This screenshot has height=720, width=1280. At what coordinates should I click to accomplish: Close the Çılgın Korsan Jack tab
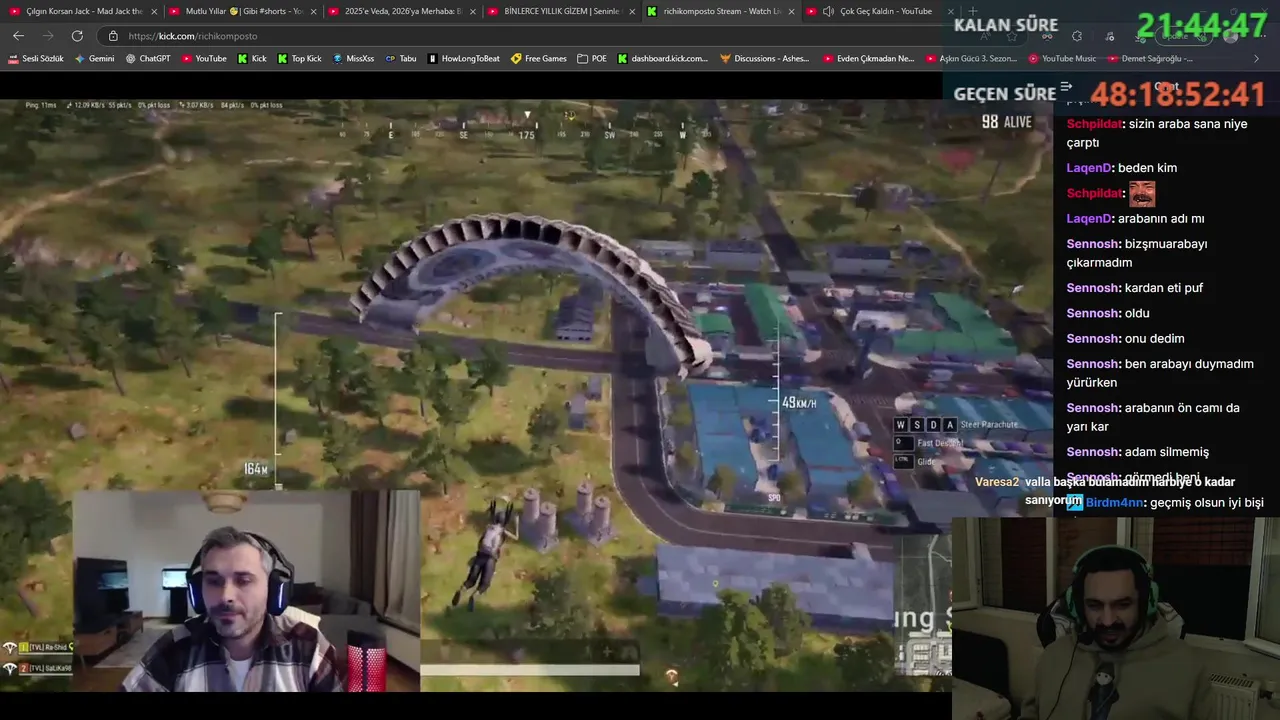[154, 11]
